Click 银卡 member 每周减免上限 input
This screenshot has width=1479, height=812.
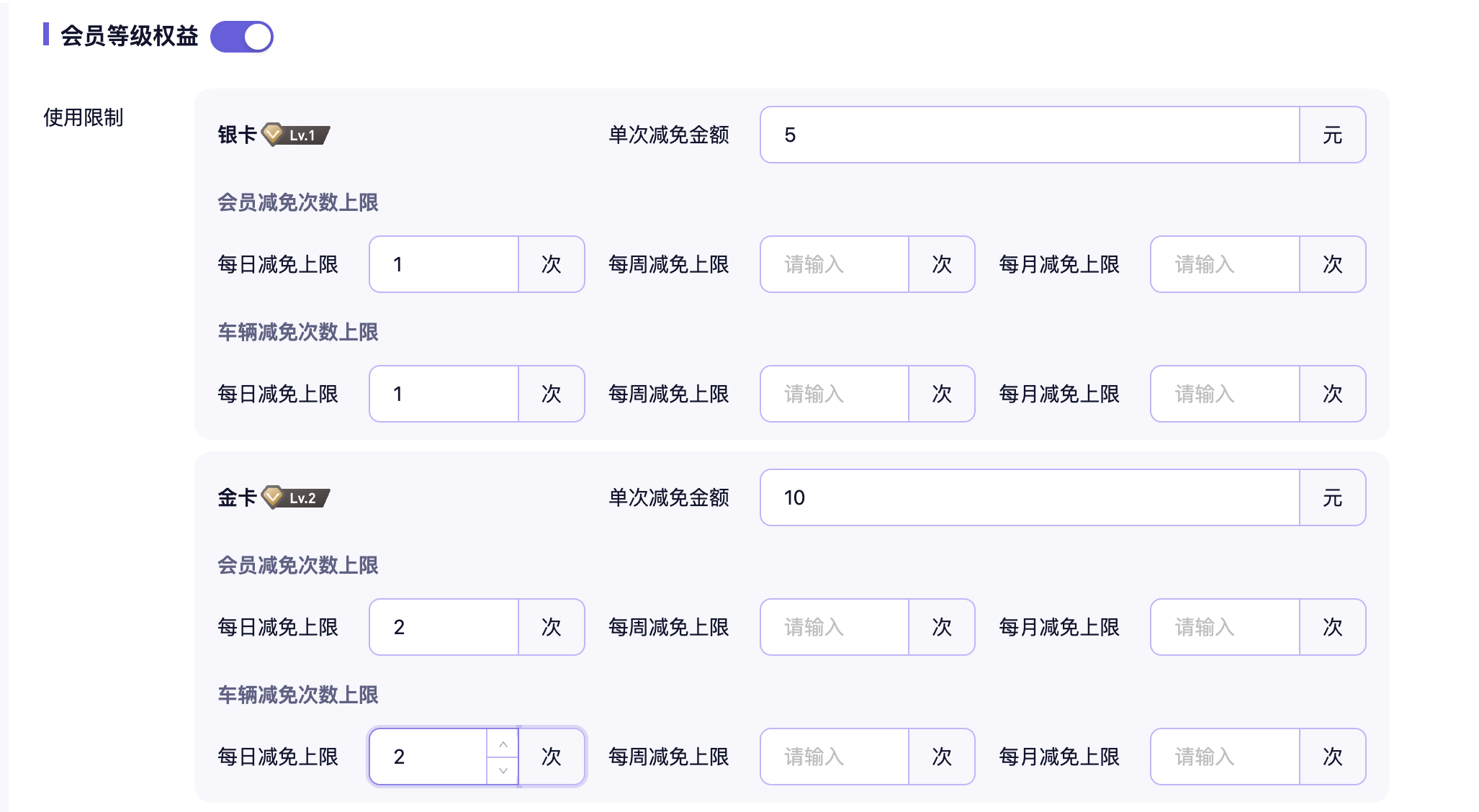point(835,264)
